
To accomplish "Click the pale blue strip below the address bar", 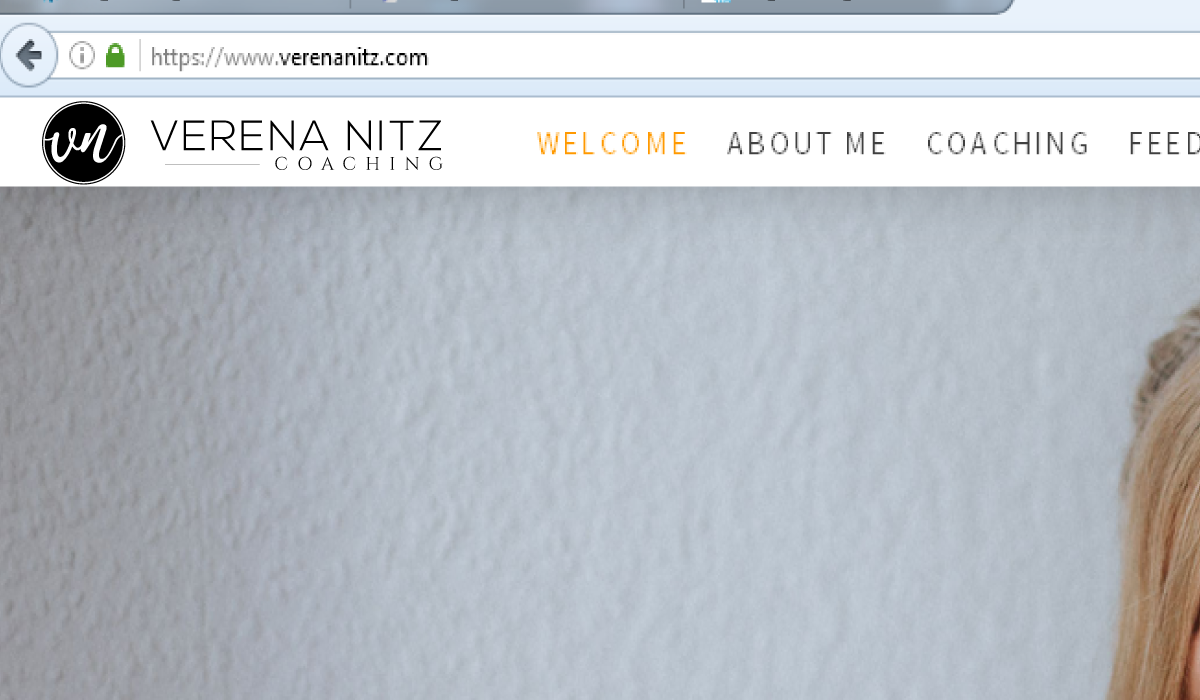I will (600, 88).
